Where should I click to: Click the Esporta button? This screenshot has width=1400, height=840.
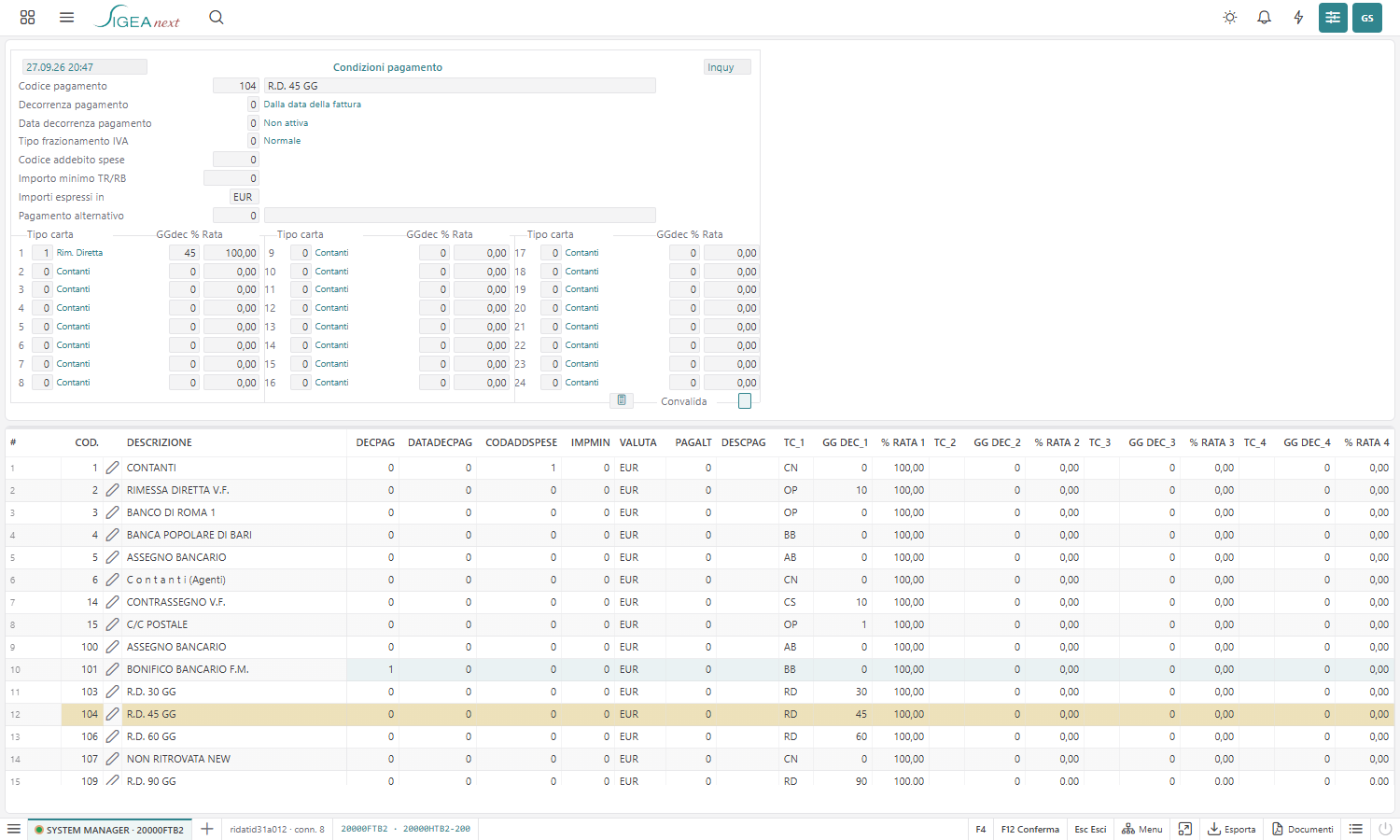pos(1232,829)
